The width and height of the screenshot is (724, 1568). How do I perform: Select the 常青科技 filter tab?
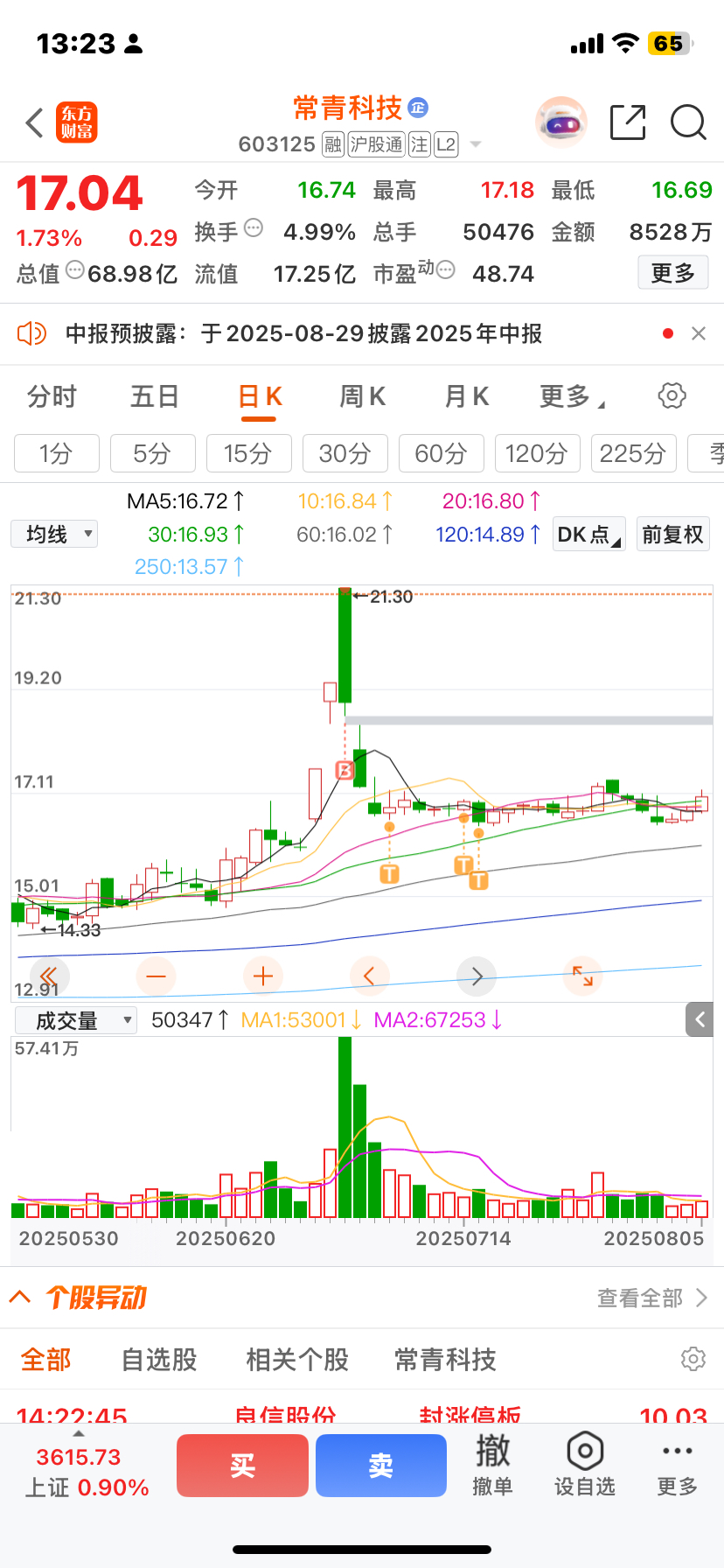445,1360
